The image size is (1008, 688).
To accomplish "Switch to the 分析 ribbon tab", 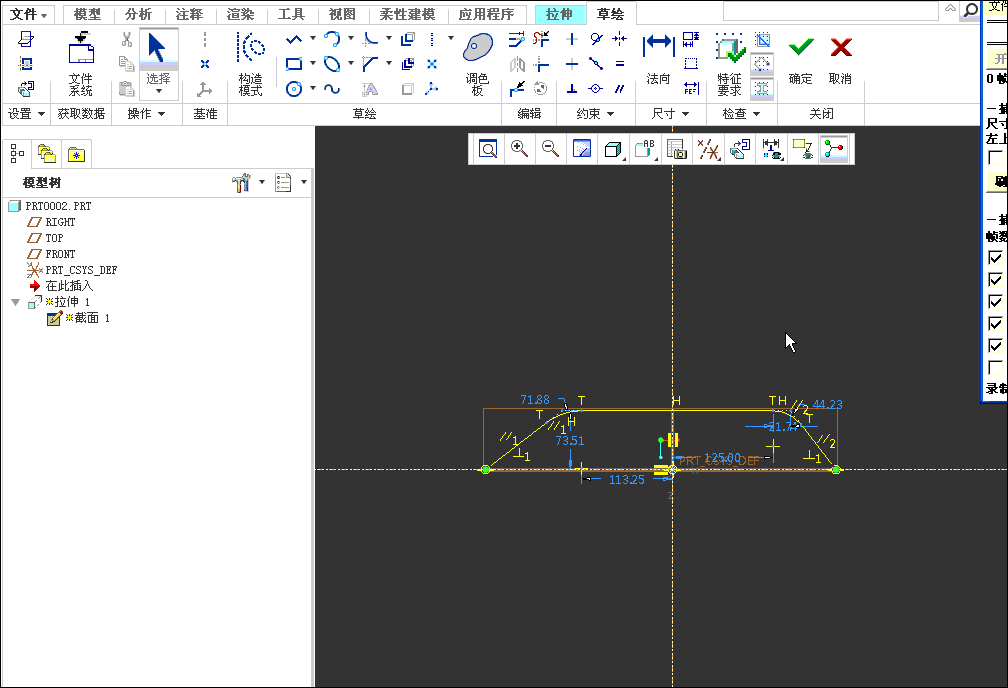I will pyautogui.click(x=138, y=14).
